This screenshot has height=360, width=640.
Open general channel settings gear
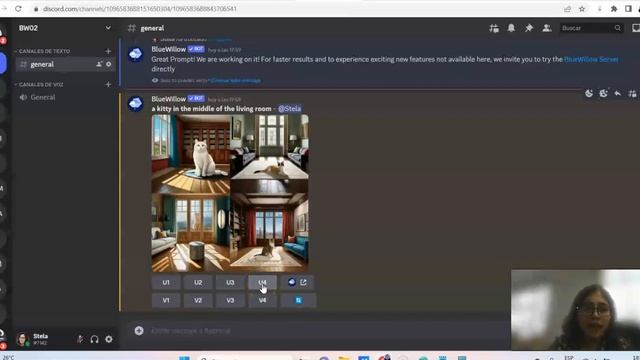tap(109, 64)
